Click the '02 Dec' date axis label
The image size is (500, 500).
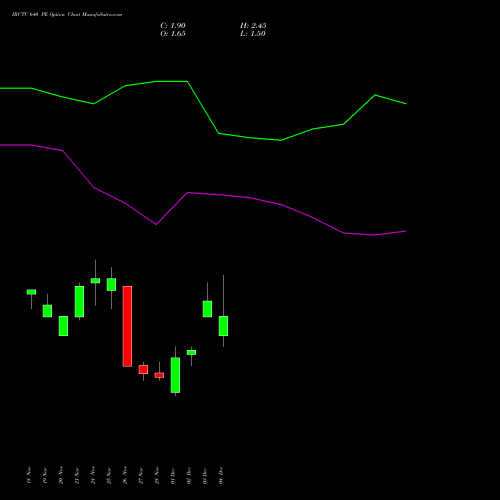(x=189, y=475)
